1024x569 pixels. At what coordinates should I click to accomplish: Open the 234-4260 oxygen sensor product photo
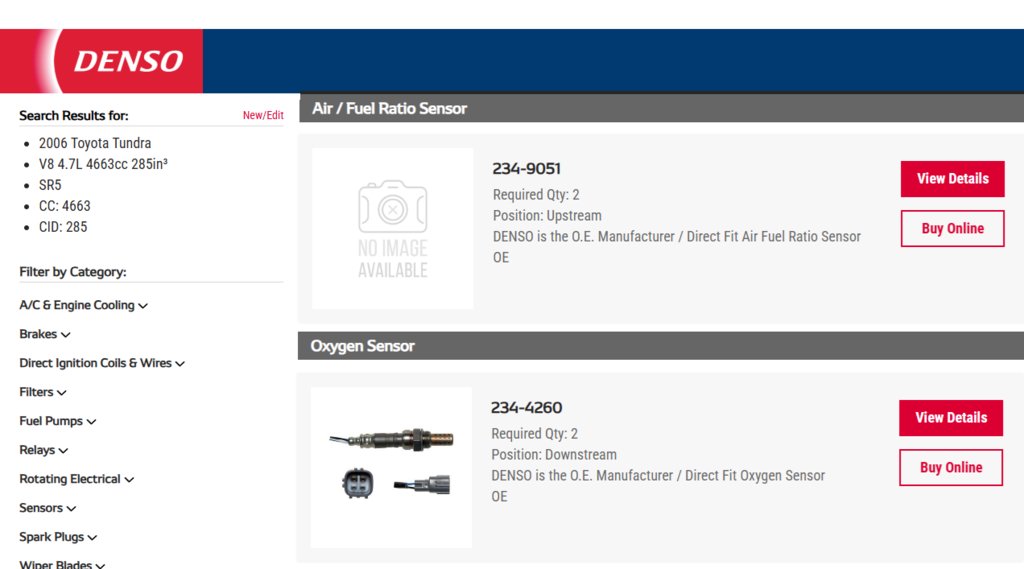click(x=391, y=467)
